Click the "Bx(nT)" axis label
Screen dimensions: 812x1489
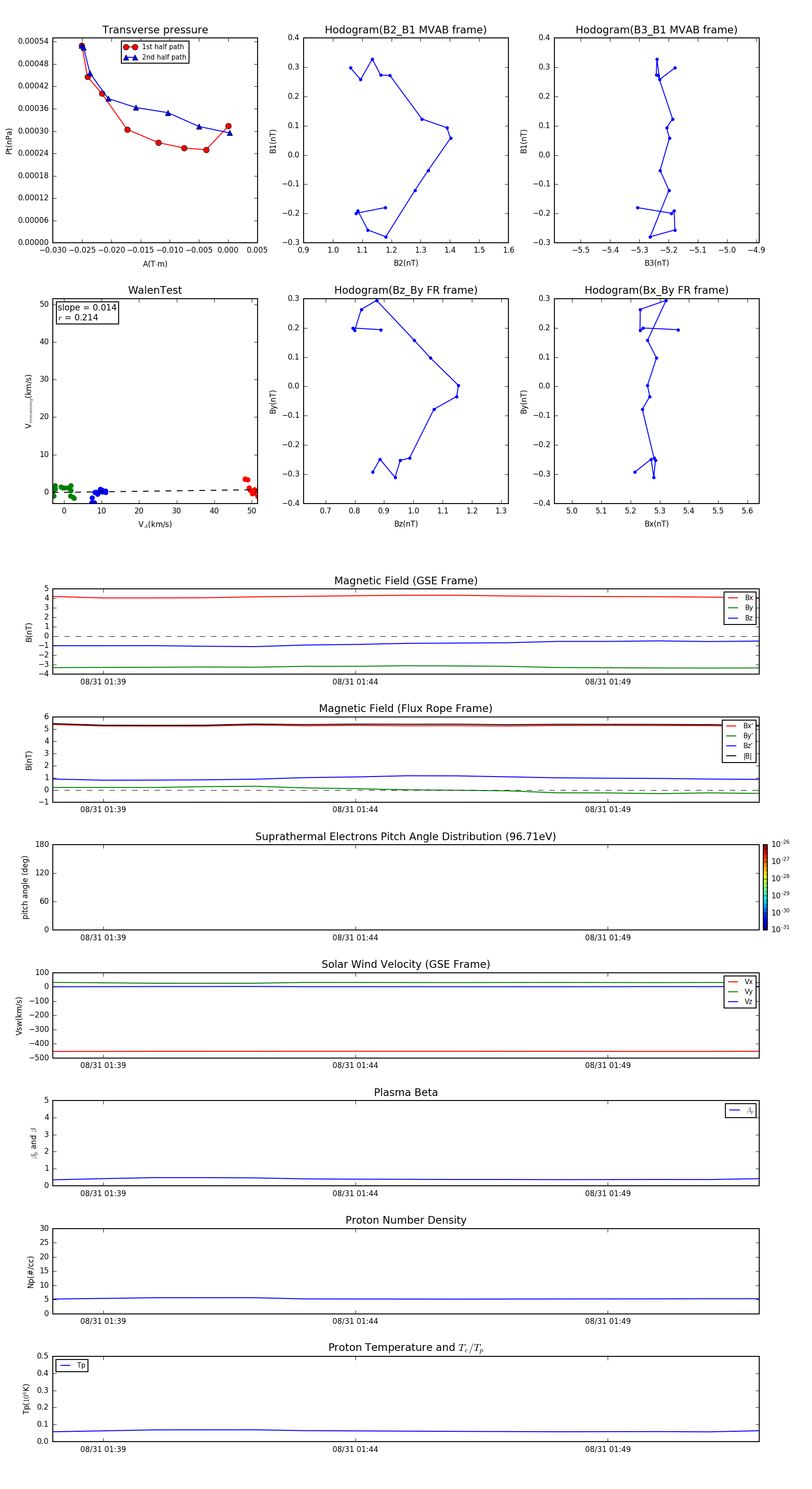coord(656,524)
